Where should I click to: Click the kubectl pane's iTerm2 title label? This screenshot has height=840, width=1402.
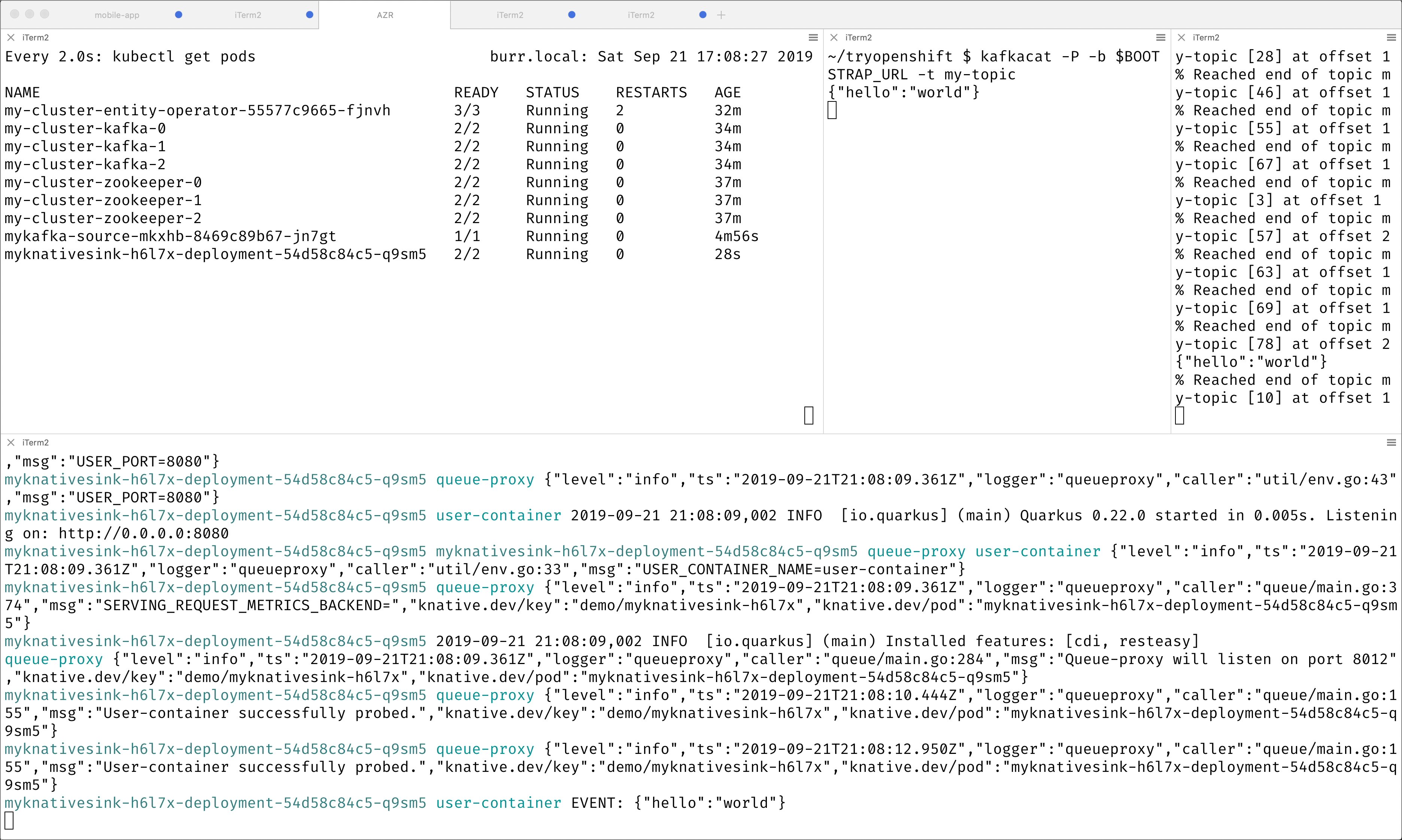pyautogui.click(x=35, y=37)
